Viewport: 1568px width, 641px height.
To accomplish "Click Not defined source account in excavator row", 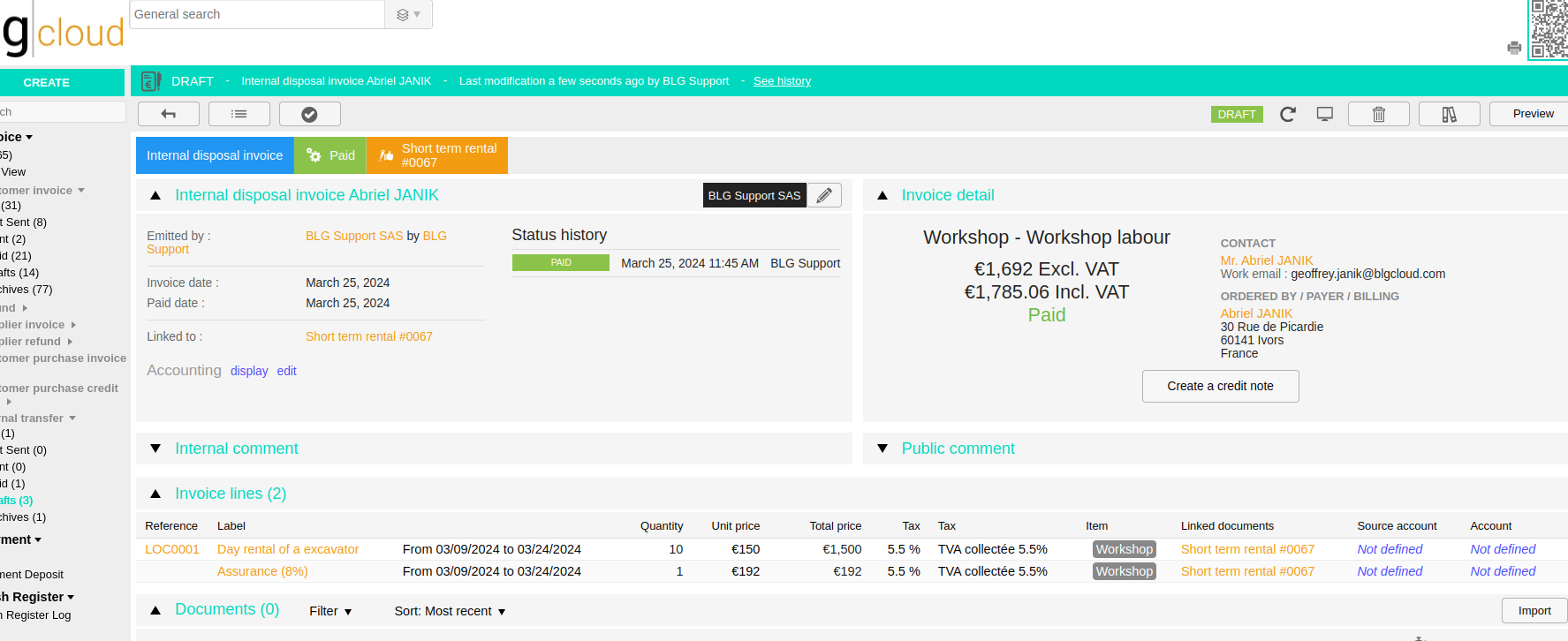I will coord(1390,549).
